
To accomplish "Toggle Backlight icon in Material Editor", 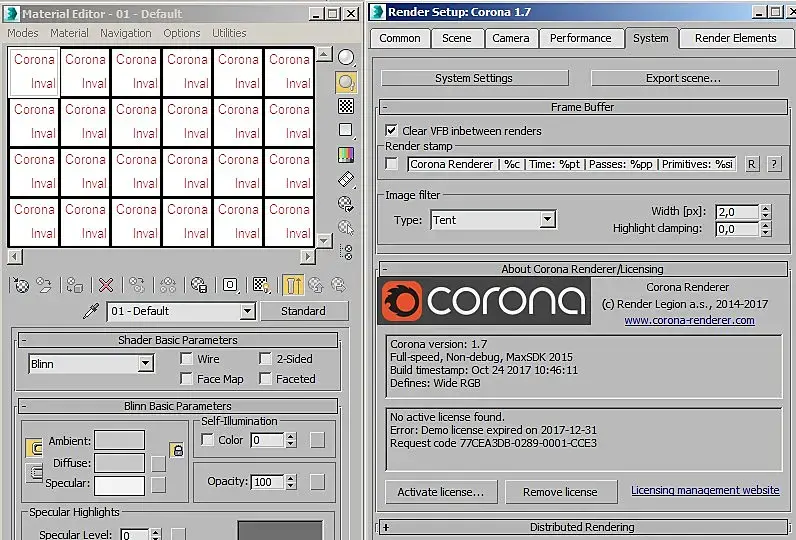I will 346,82.
